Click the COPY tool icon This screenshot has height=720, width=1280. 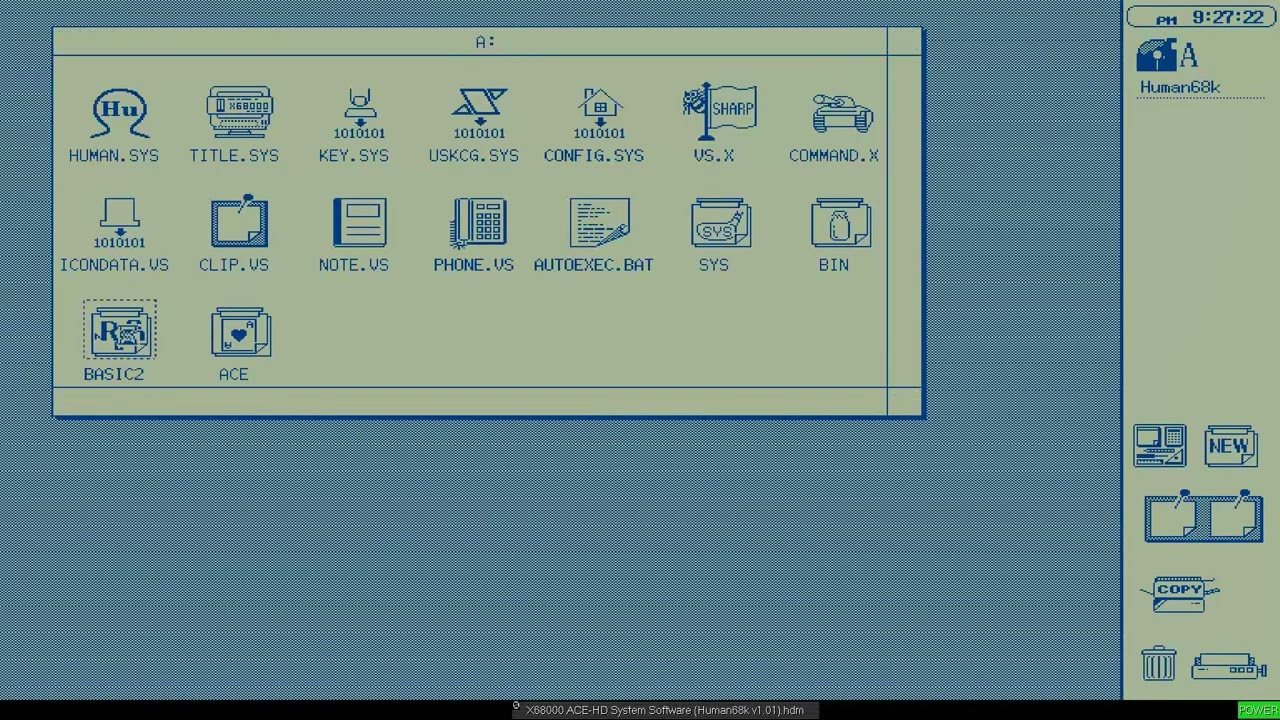click(x=1181, y=593)
